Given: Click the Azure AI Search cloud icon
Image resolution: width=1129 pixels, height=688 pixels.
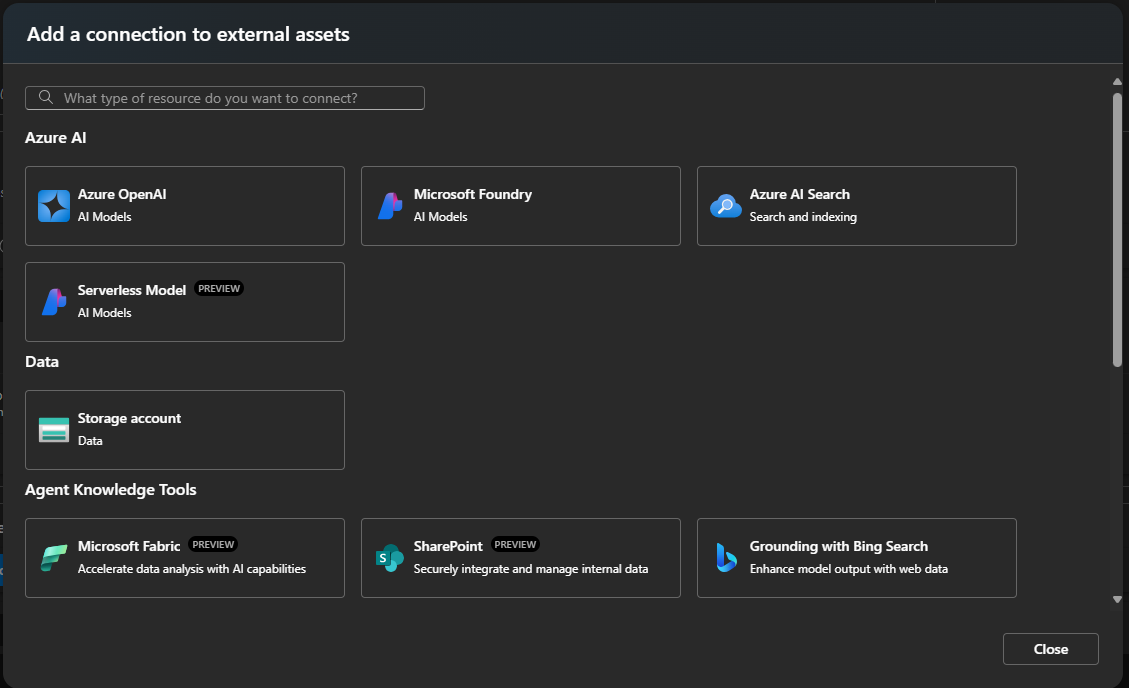Looking at the screenshot, I should [725, 206].
